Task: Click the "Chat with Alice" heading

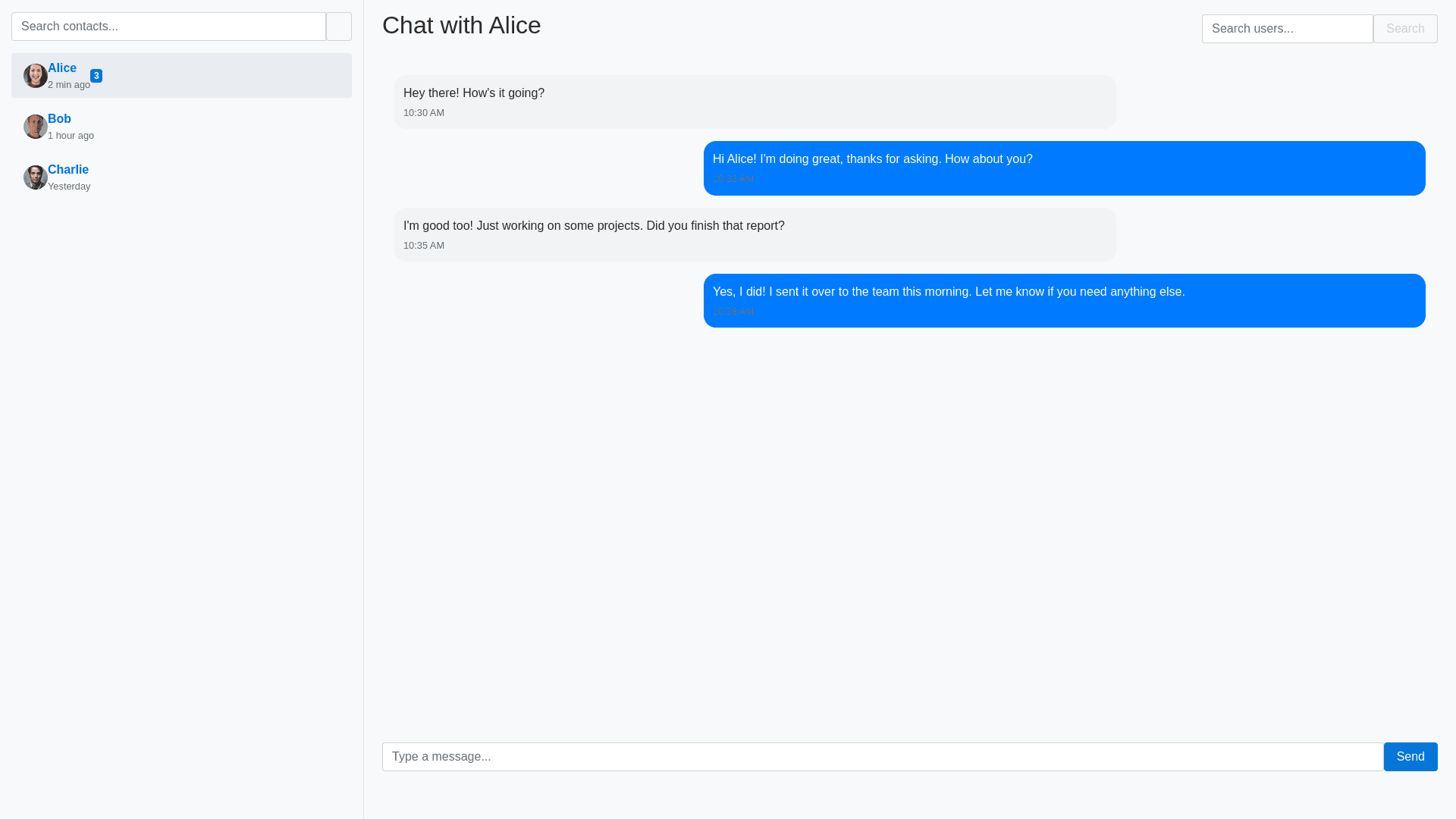Action: point(461,26)
